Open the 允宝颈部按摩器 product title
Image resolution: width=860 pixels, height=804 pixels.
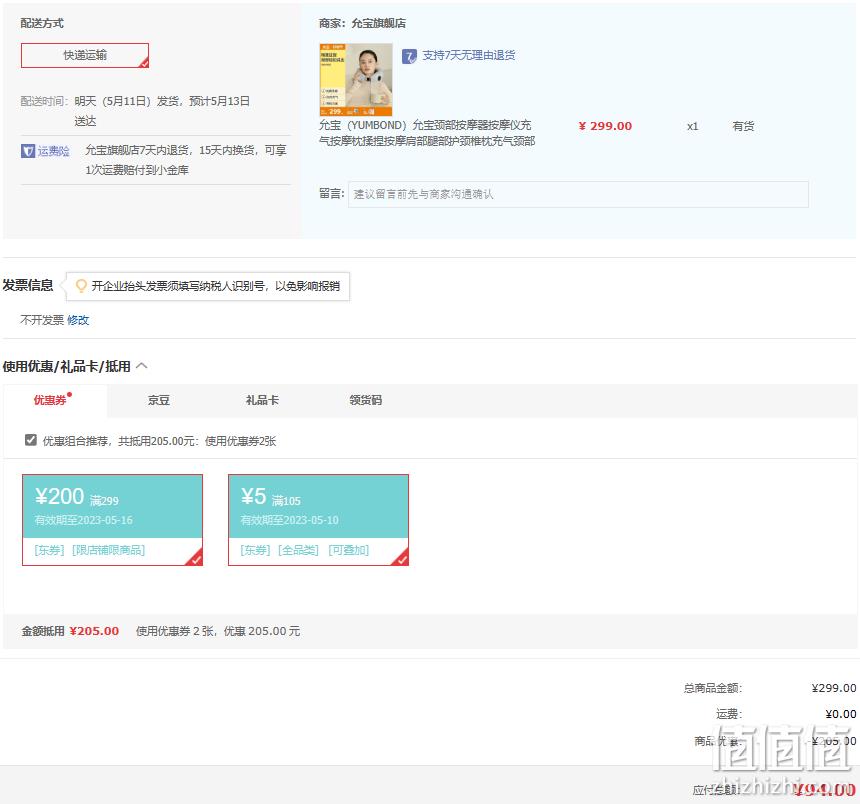pyautogui.click(x=427, y=133)
